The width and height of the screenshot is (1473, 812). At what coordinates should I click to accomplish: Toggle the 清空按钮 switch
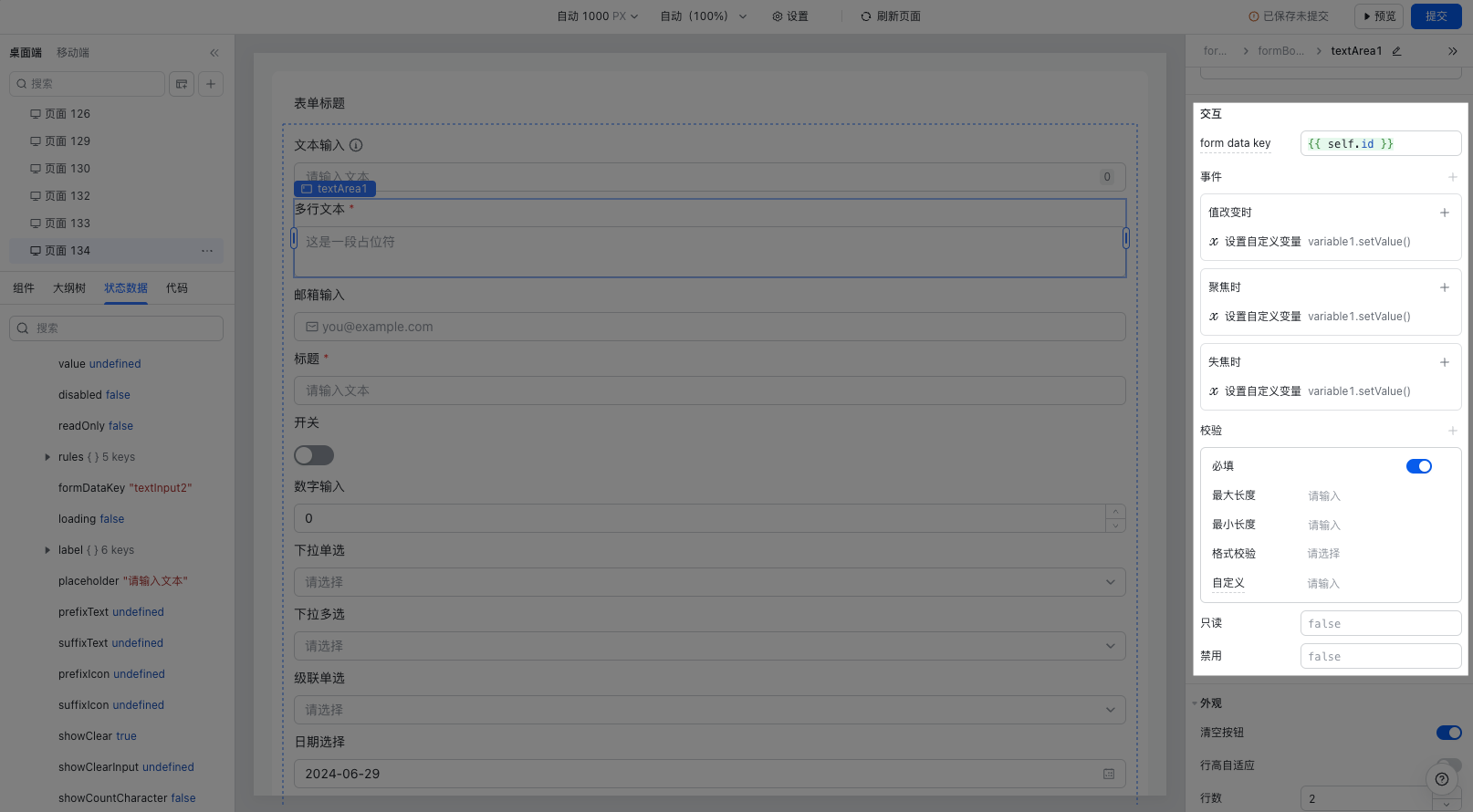[1449, 733]
